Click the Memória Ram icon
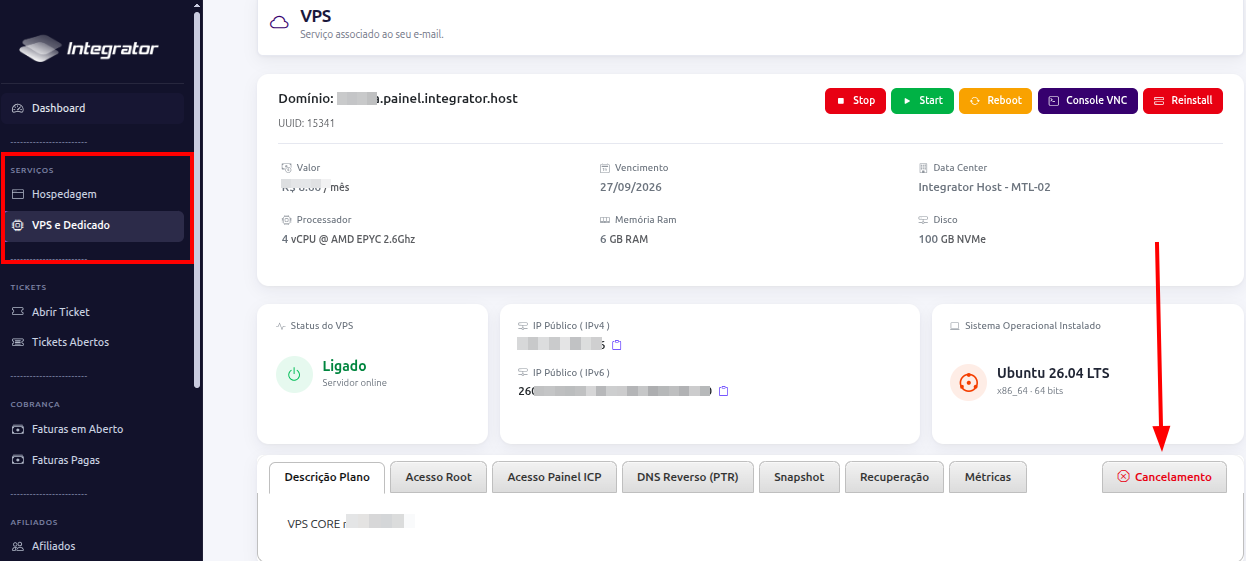Screen dimensions: 1246x561 (x=605, y=219)
